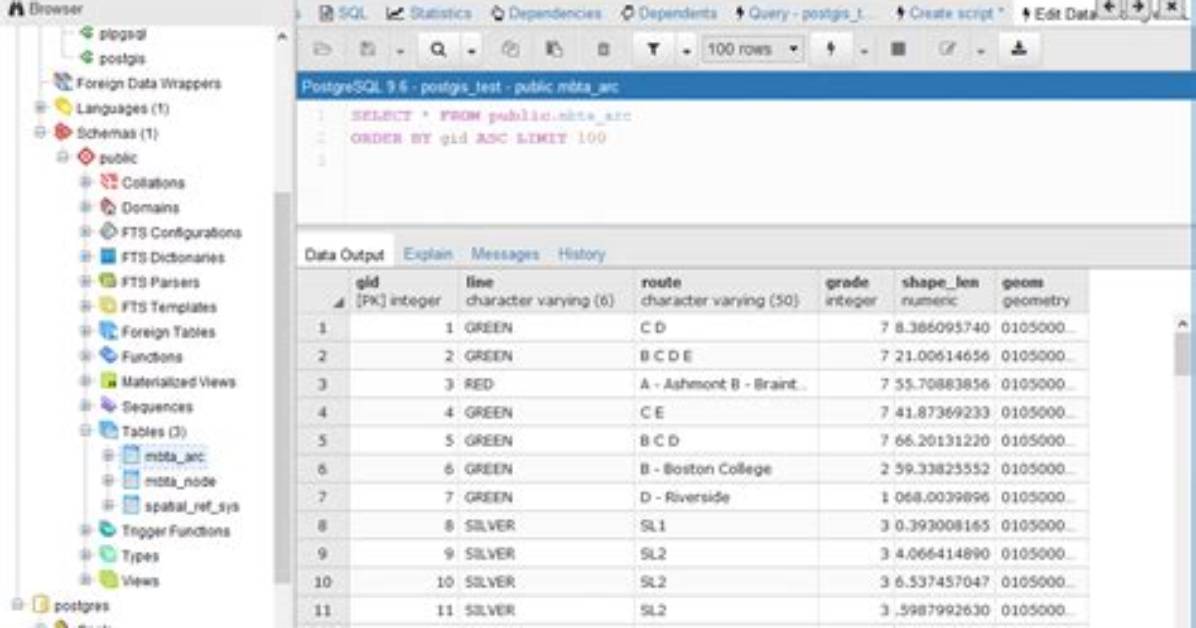
Task: Select the FTS Dictionaries tree item
Action: point(173,257)
